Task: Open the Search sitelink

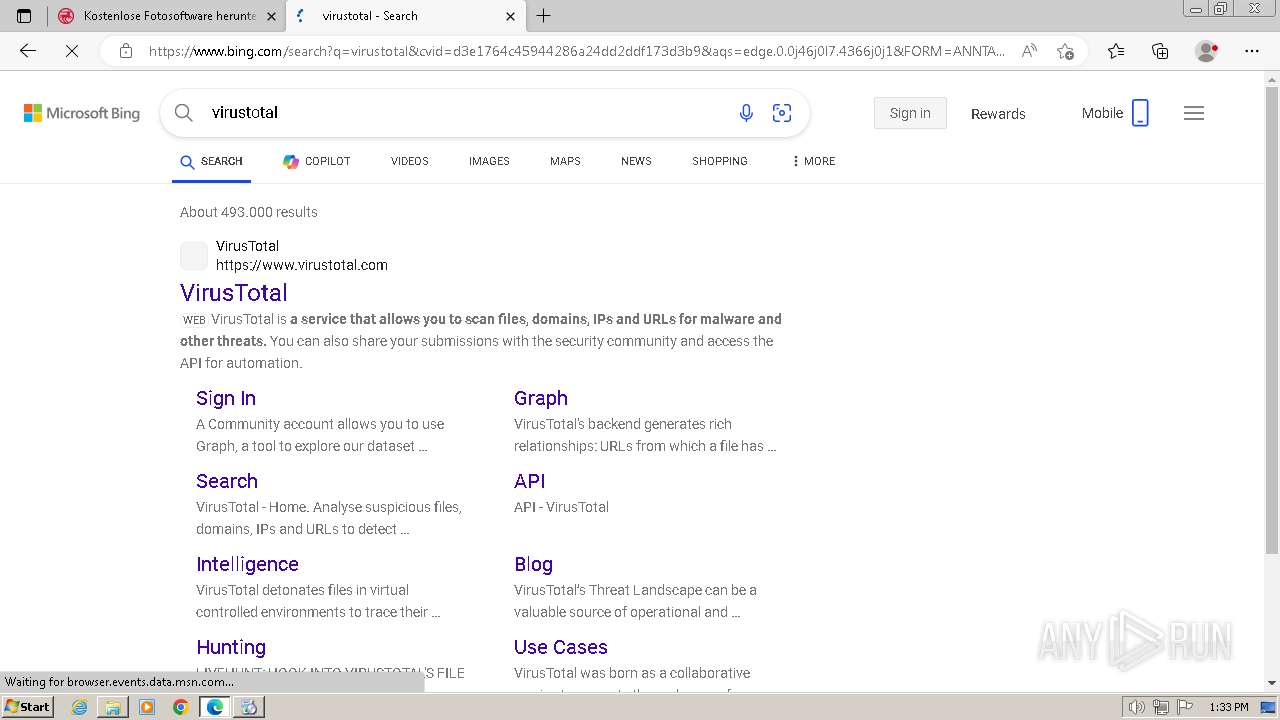Action: [227, 481]
